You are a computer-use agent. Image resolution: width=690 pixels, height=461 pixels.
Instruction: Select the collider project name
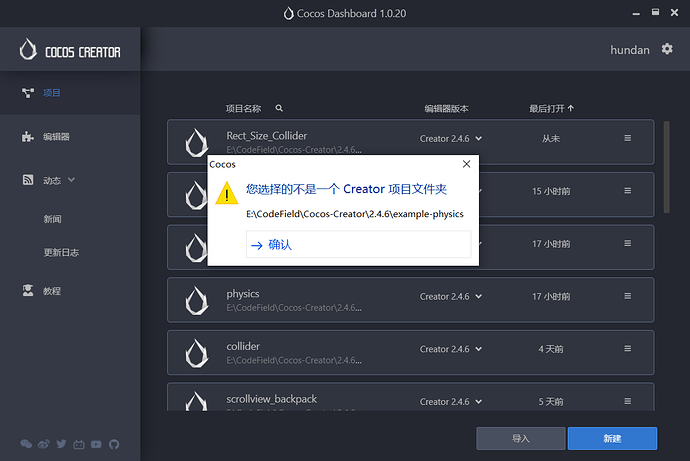[243, 347]
